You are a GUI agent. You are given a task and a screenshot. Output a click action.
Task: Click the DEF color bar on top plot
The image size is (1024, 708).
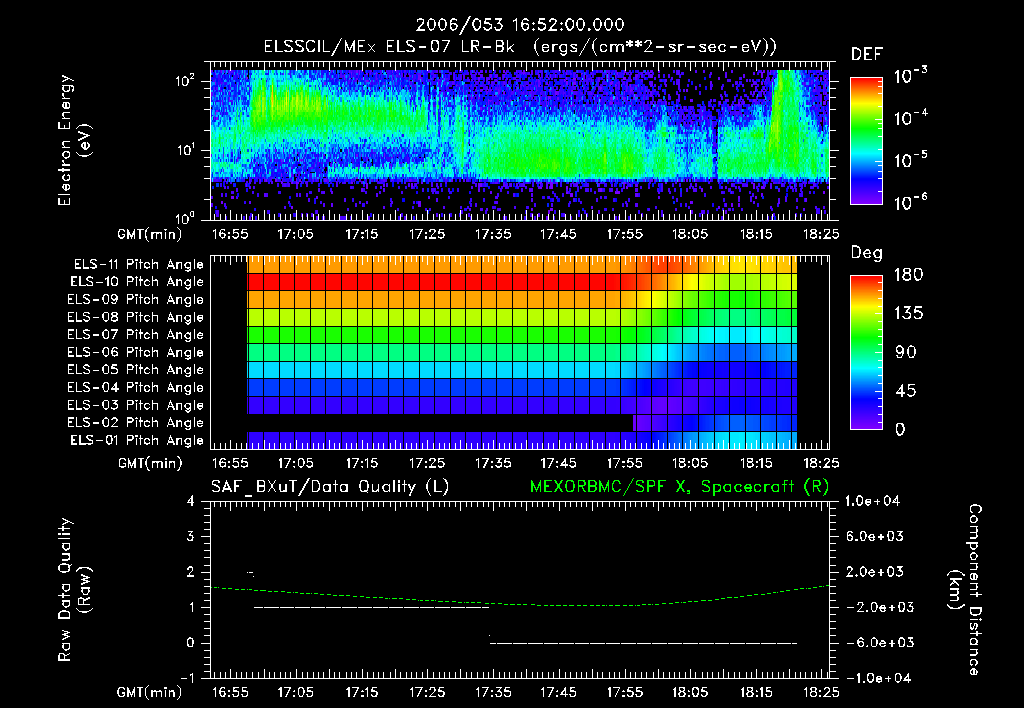coord(866,140)
